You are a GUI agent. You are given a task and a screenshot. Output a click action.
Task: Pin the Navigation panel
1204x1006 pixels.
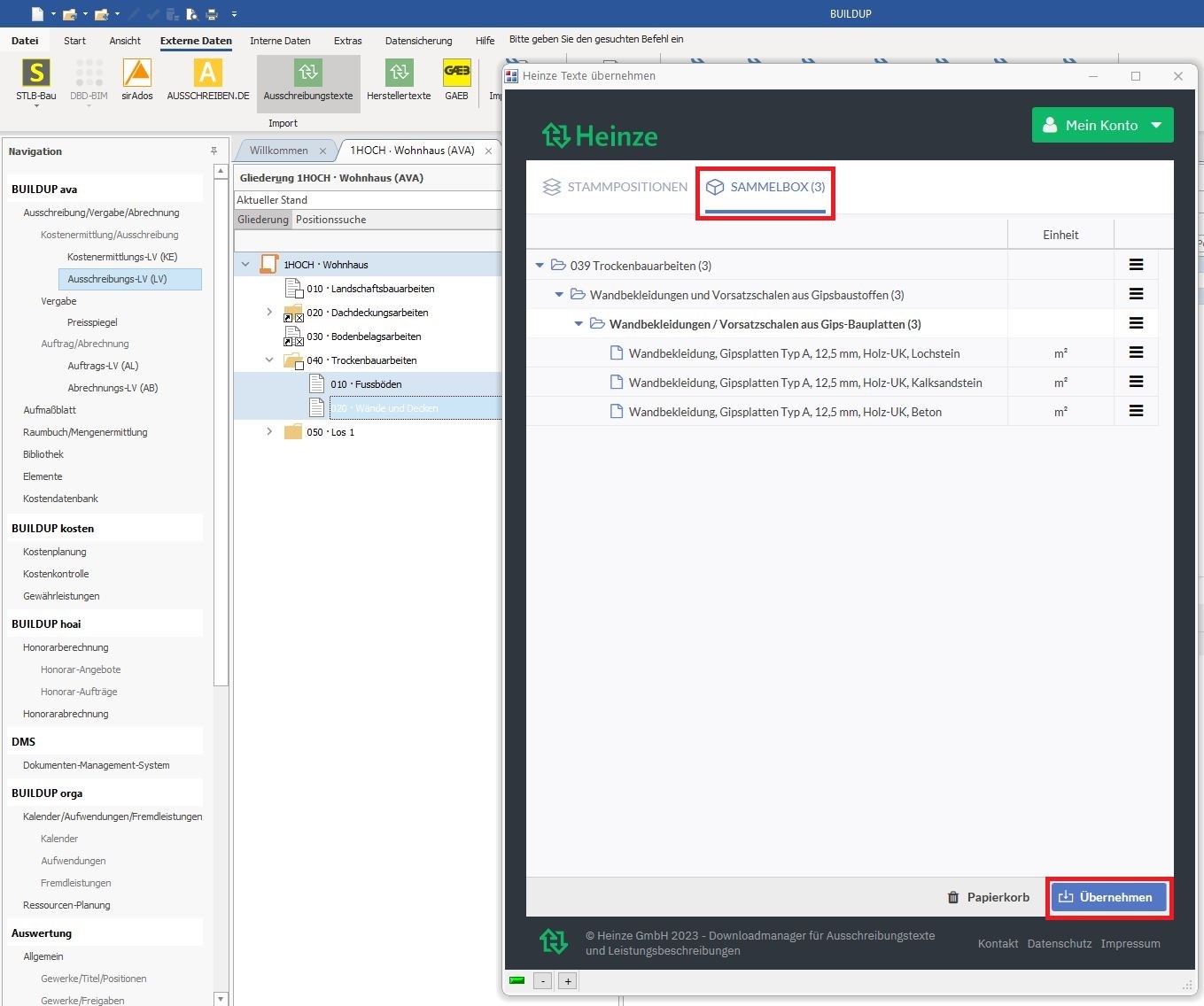click(214, 151)
